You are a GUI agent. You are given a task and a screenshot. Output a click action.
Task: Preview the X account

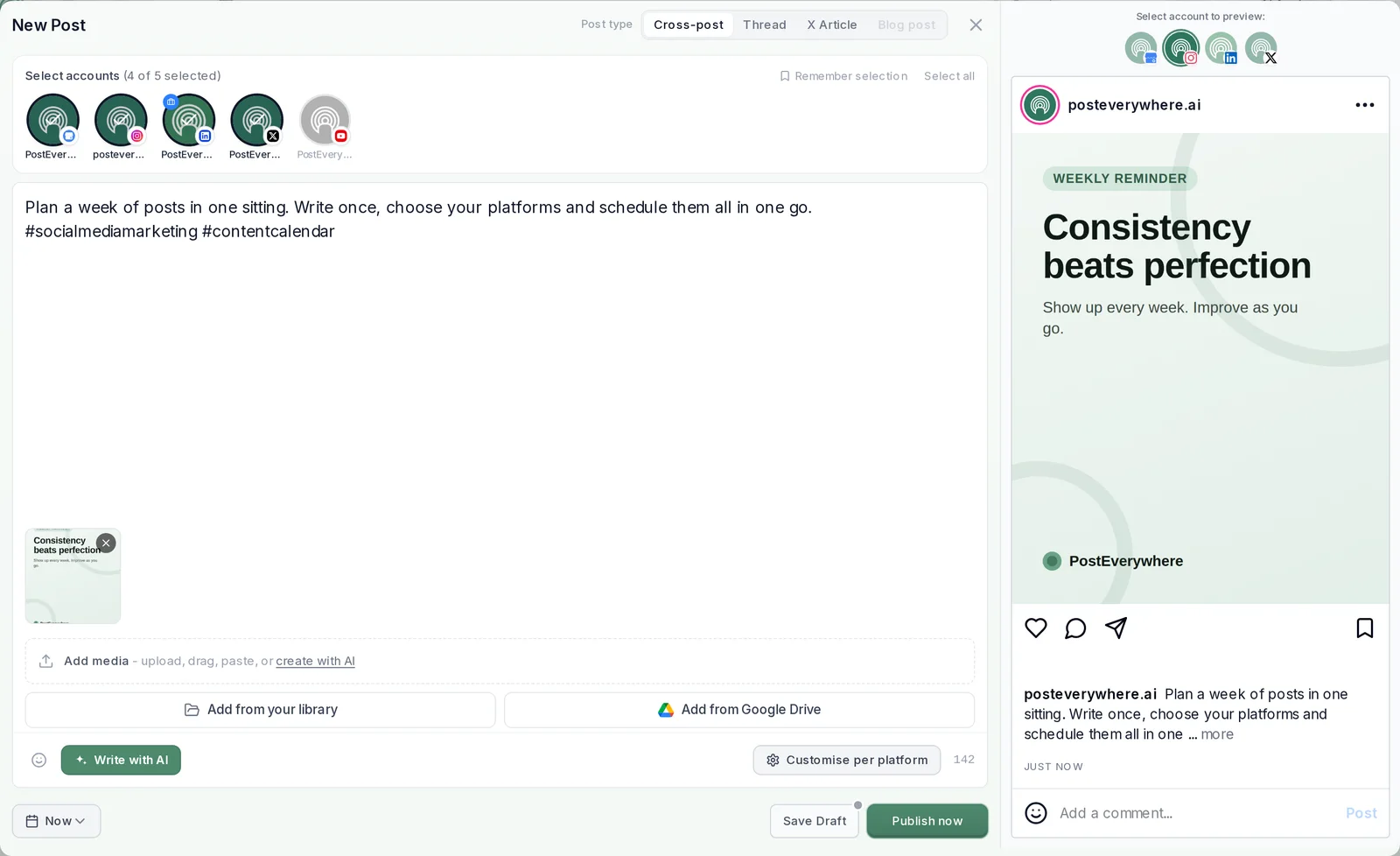(x=1261, y=47)
